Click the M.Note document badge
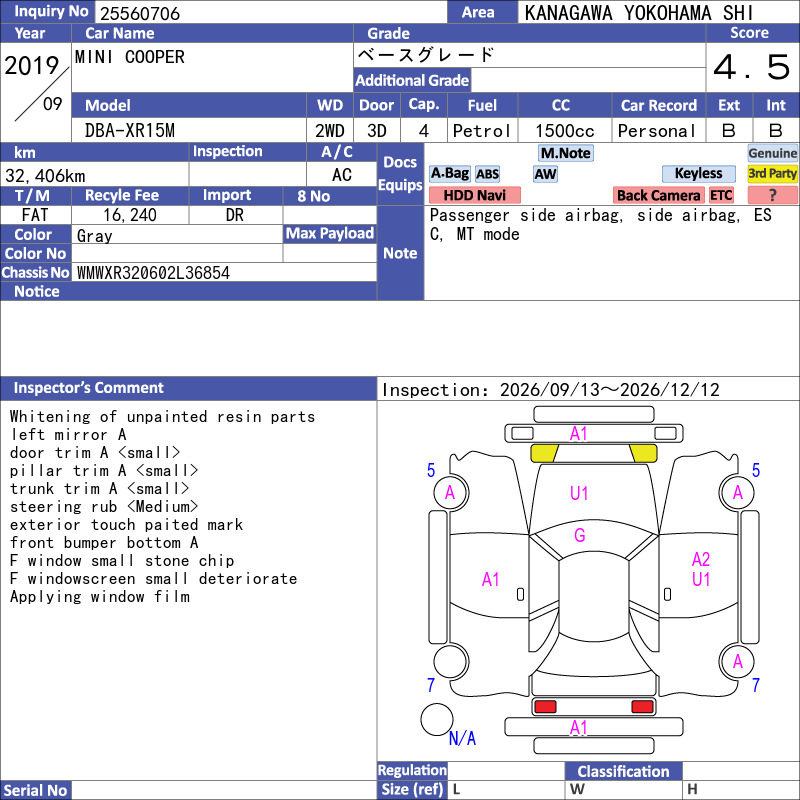 [565, 153]
